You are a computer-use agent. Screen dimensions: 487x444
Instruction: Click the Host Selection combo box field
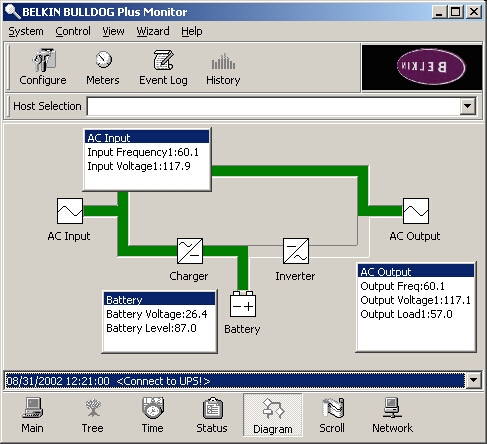pyautogui.click(x=273, y=106)
